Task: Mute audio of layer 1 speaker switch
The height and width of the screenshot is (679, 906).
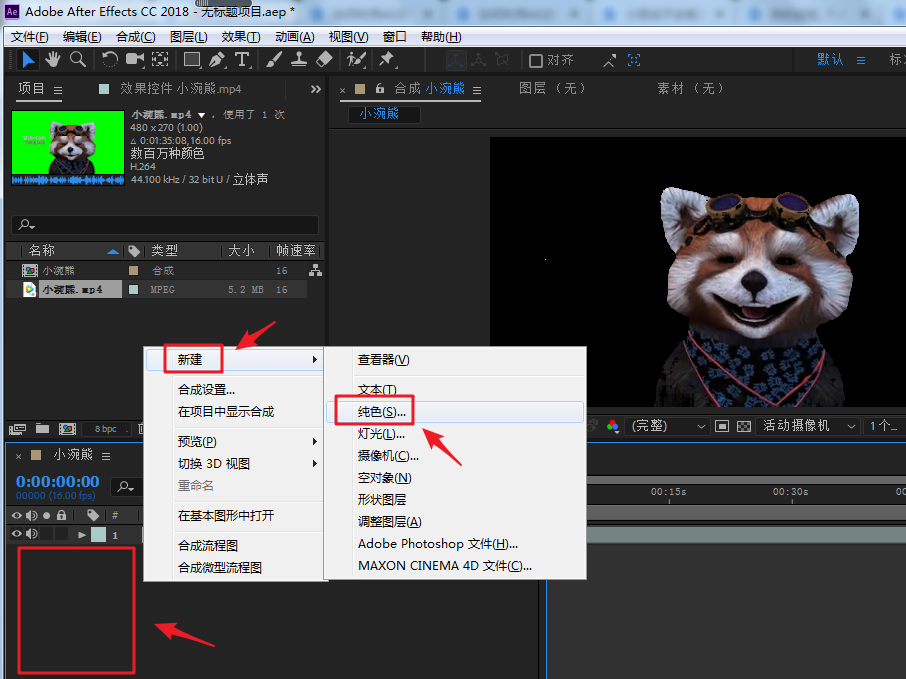Action: click(32, 534)
